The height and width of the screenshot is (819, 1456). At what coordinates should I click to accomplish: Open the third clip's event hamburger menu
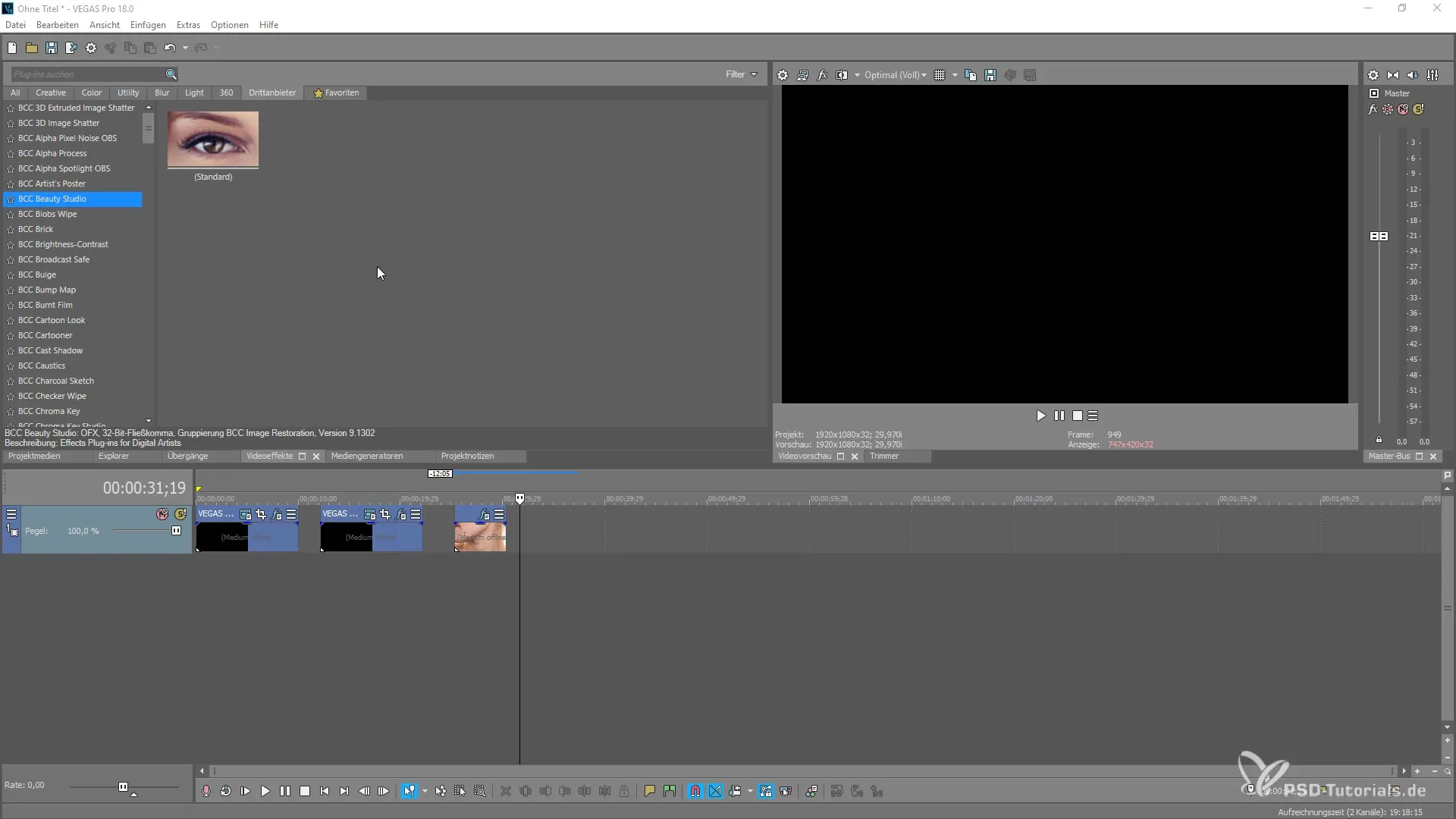click(499, 514)
